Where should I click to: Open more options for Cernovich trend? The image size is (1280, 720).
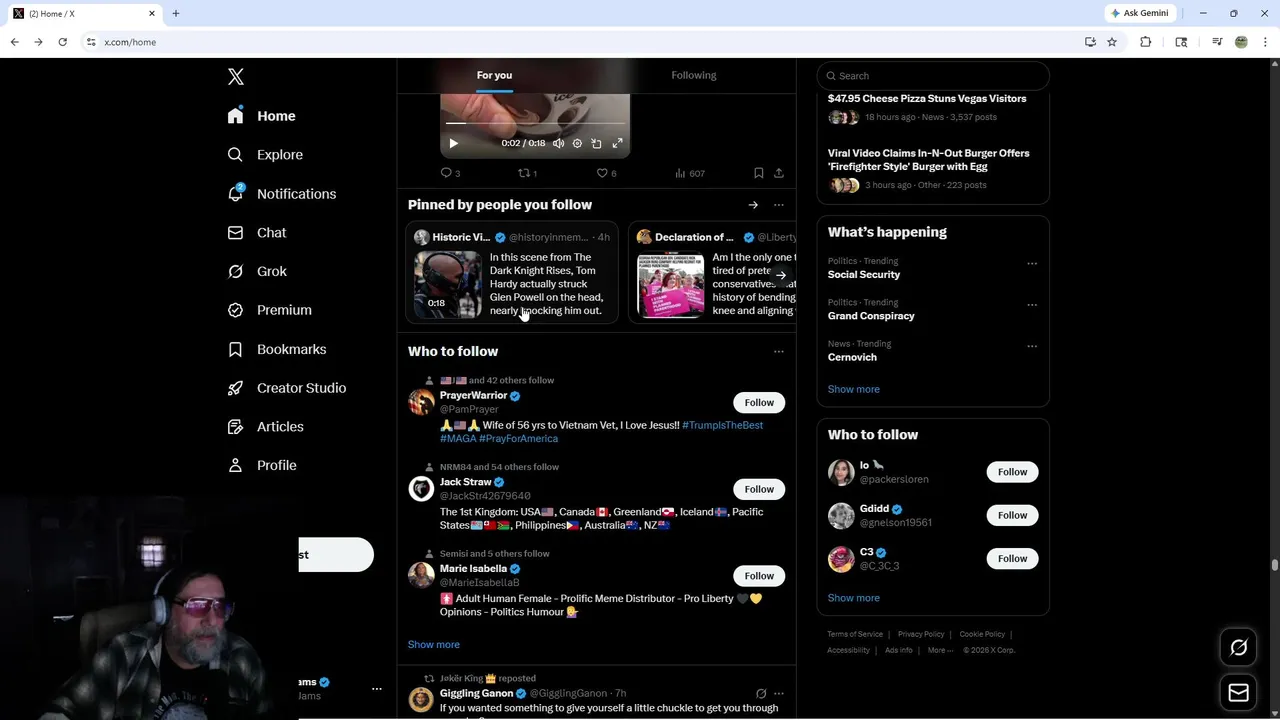(x=1032, y=346)
